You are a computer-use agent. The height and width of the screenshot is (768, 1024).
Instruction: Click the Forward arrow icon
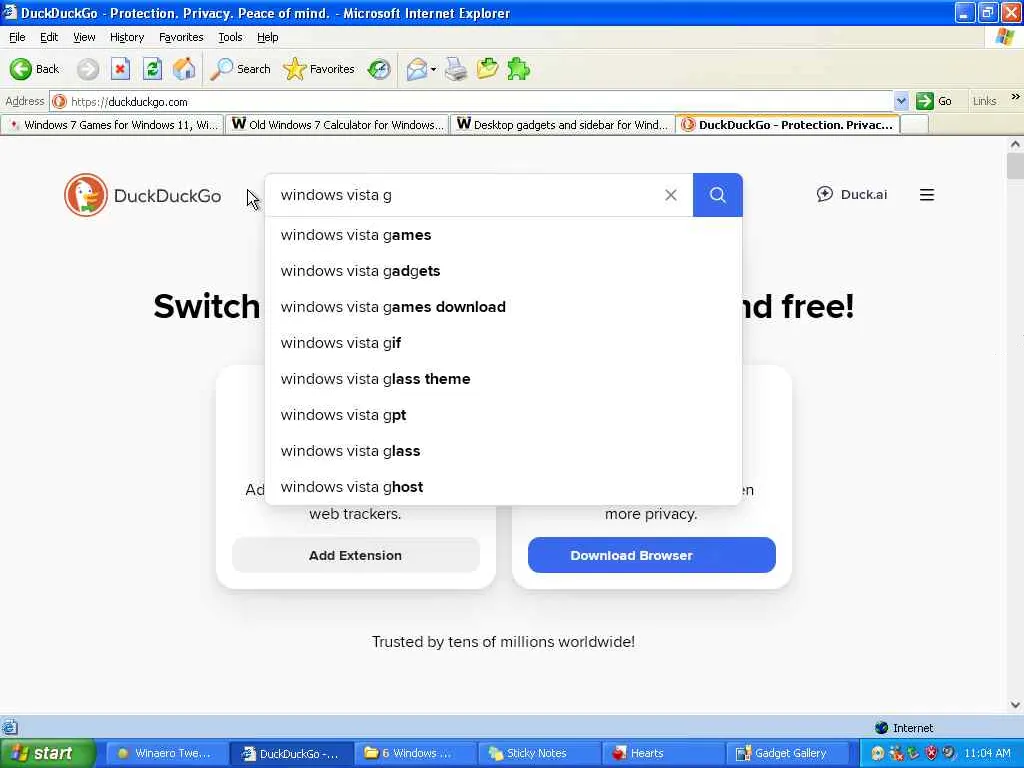coord(88,69)
